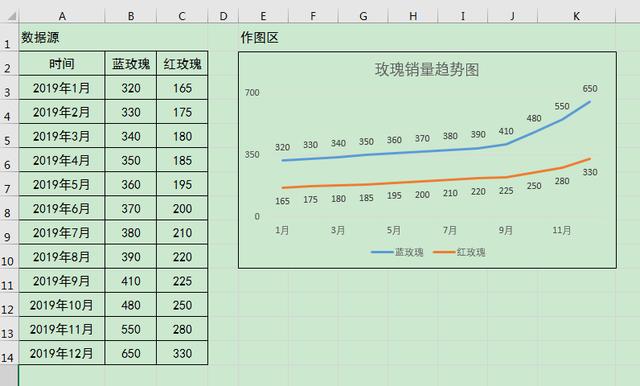Click the select-all corner triangle
Image resolution: width=640 pixels, height=386 pixels.
(x=12, y=16)
